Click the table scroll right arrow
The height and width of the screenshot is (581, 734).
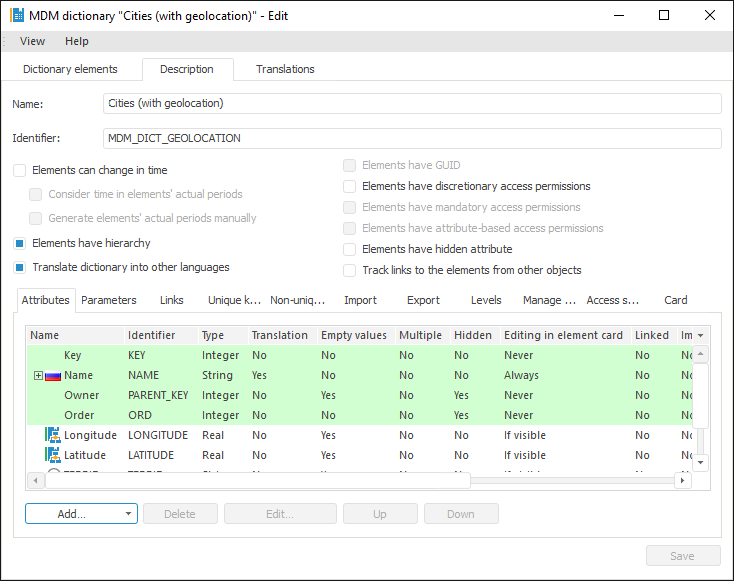(x=683, y=480)
